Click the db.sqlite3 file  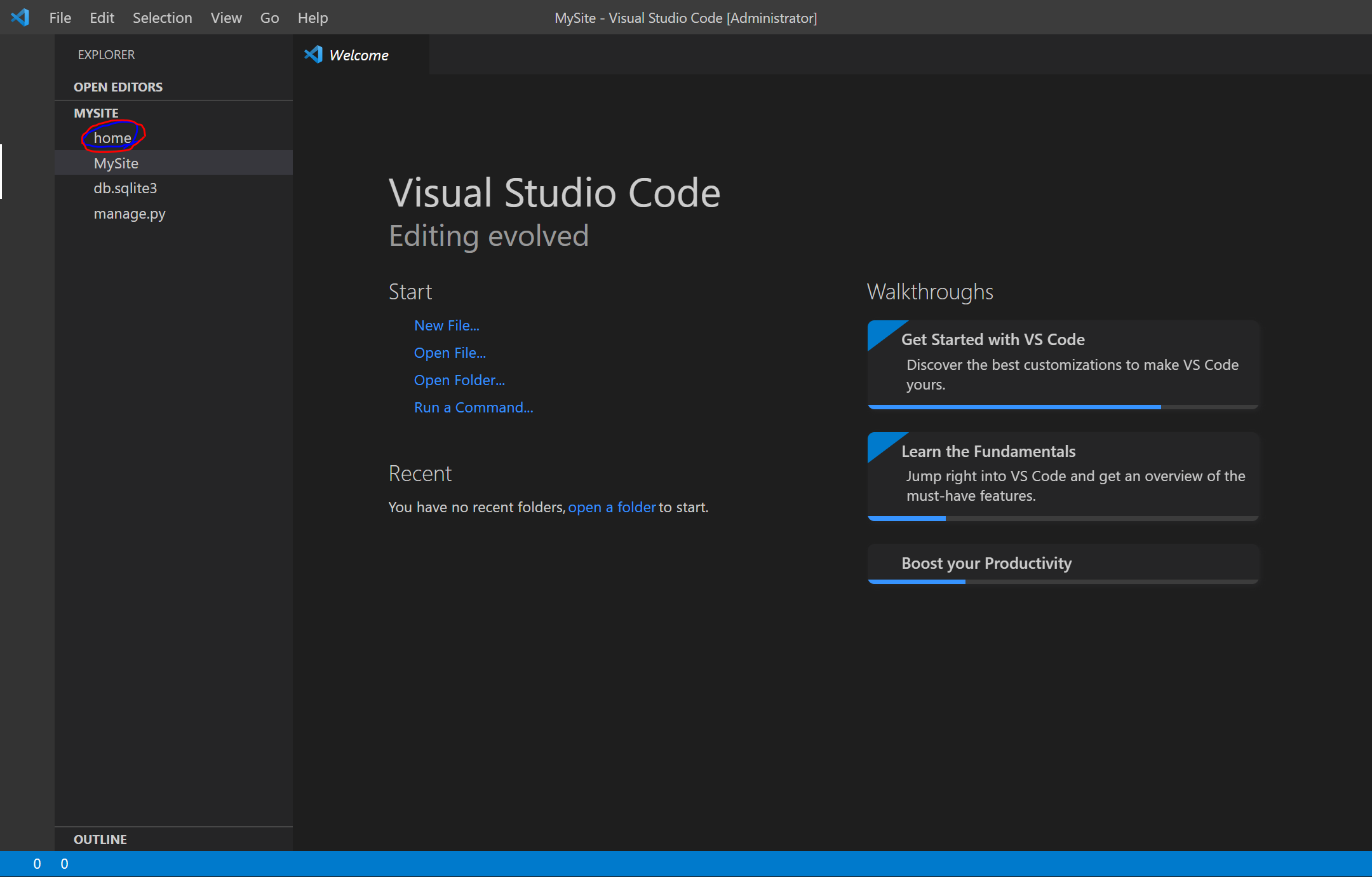click(x=126, y=188)
